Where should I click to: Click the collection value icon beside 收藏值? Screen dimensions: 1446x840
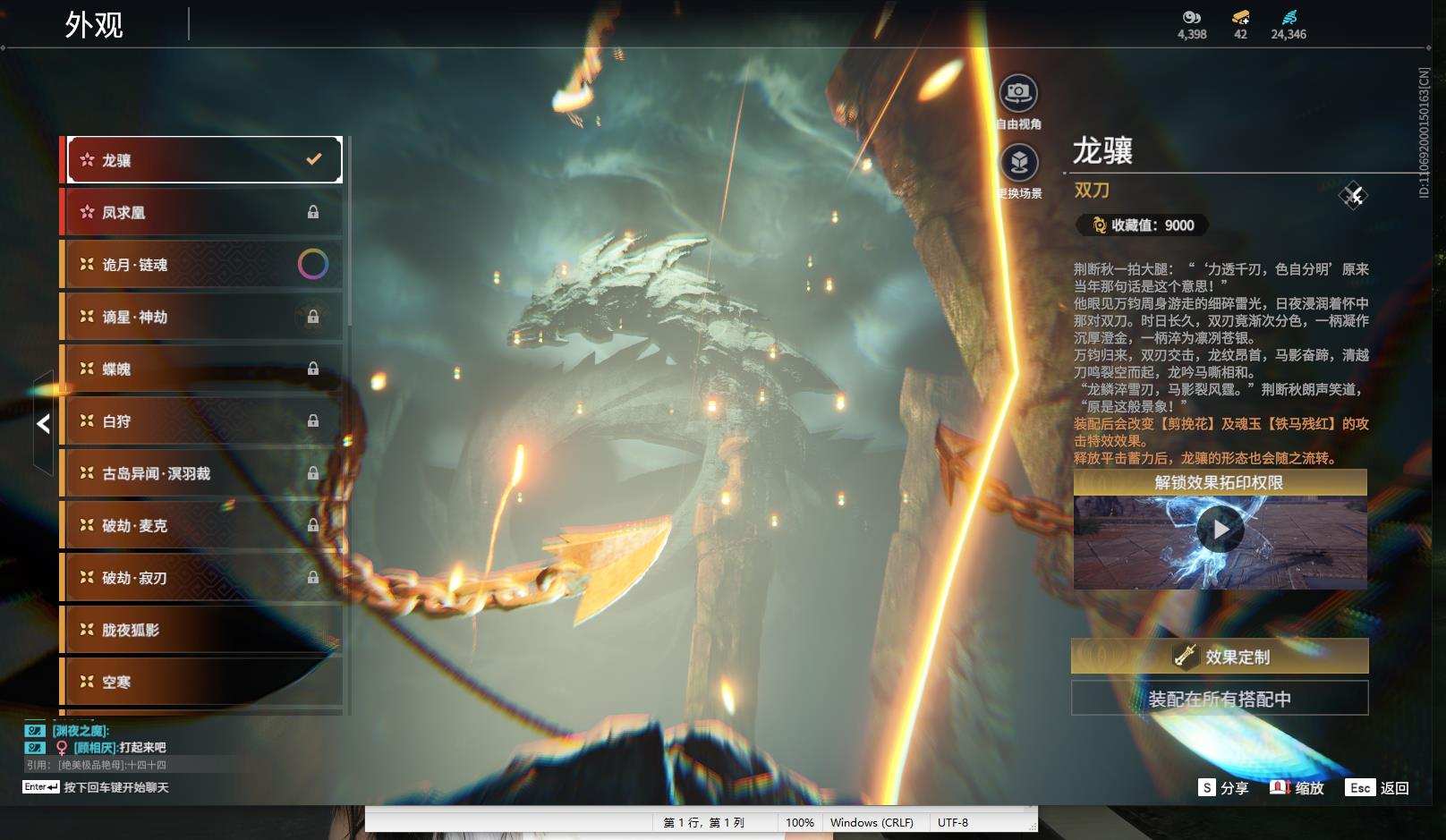[x=1099, y=225]
